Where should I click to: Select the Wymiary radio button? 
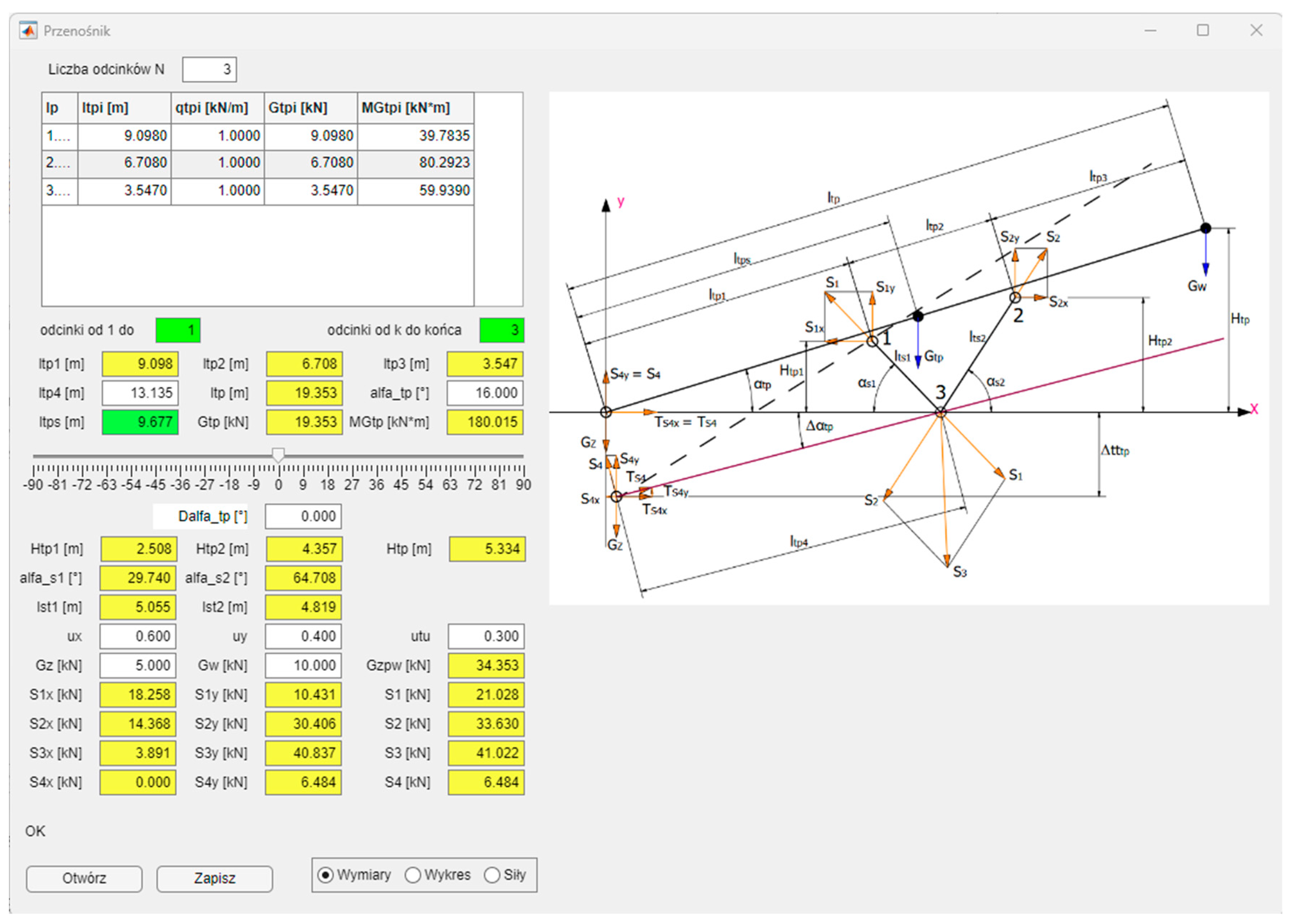coord(326,874)
